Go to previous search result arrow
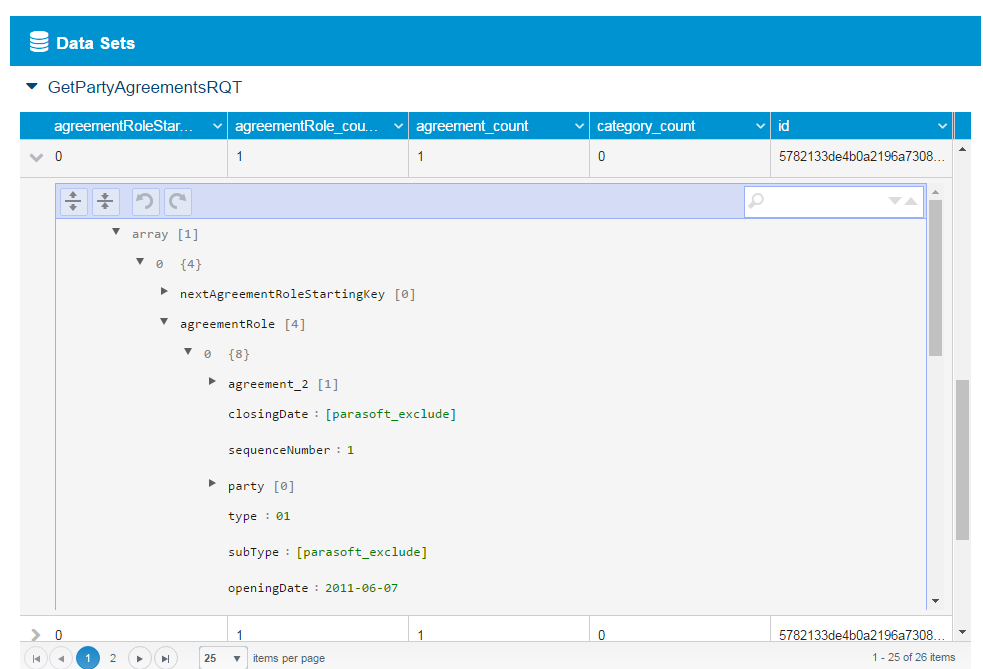 click(x=911, y=201)
